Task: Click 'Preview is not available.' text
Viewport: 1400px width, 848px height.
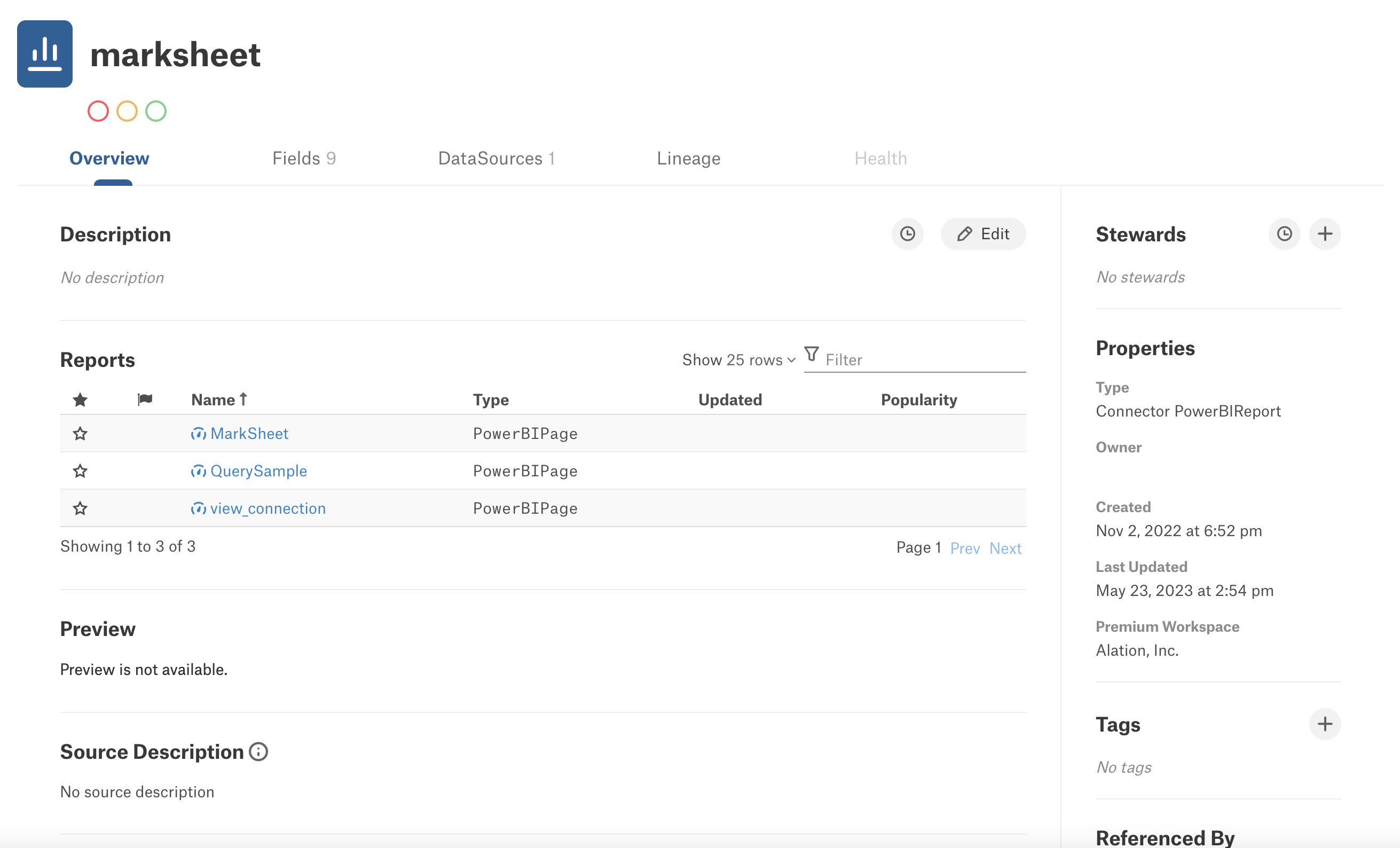Action: (x=144, y=670)
